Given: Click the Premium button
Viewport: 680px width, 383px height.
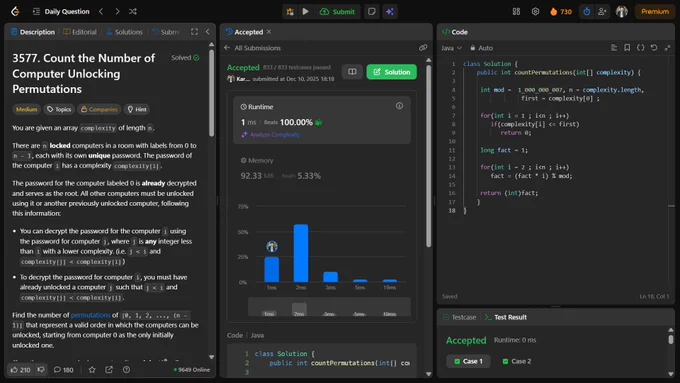Looking at the screenshot, I should (x=655, y=12).
